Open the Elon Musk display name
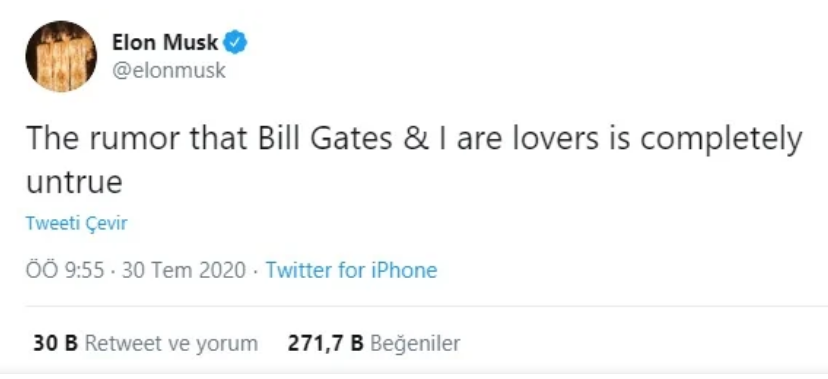 point(165,43)
